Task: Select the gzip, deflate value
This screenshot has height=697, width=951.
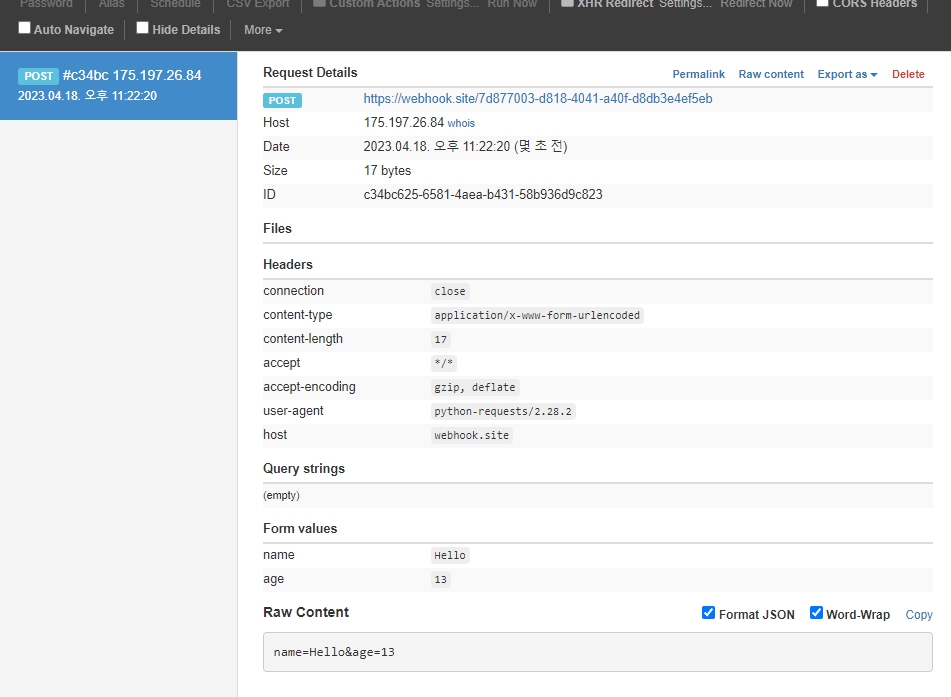Action: click(475, 387)
